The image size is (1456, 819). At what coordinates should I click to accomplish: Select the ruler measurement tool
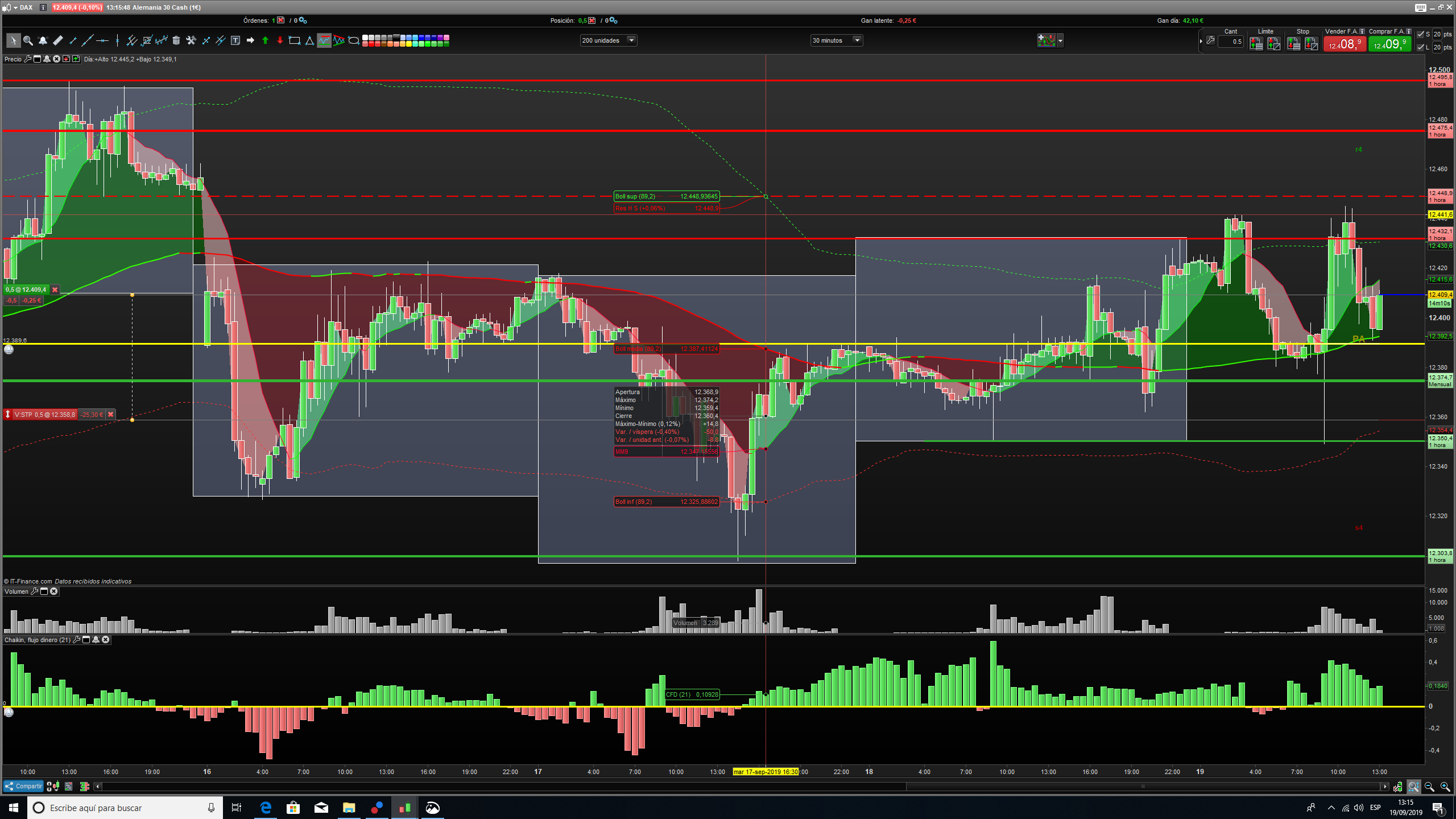pos(57,40)
